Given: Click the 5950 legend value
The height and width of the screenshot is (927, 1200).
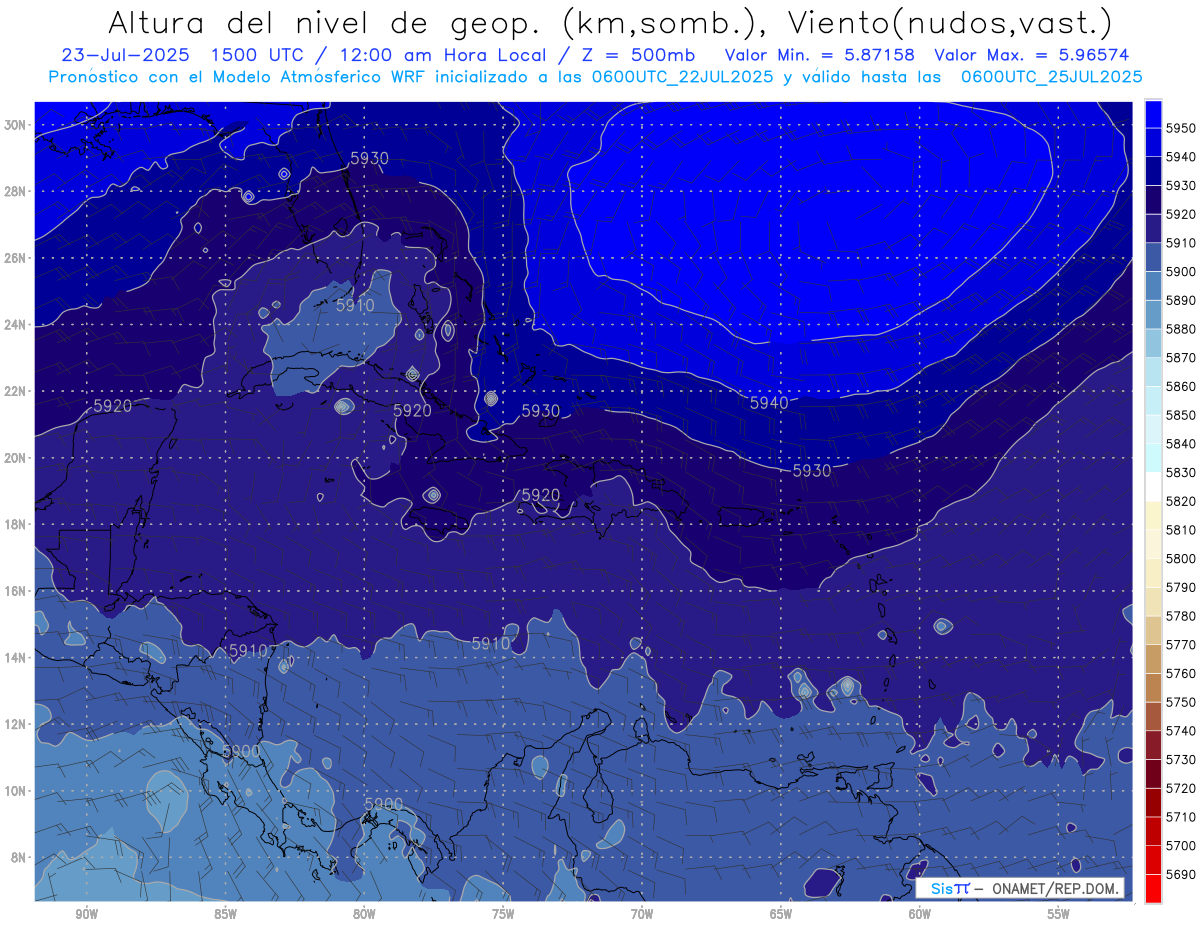Looking at the screenshot, I should pos(1181,128).
